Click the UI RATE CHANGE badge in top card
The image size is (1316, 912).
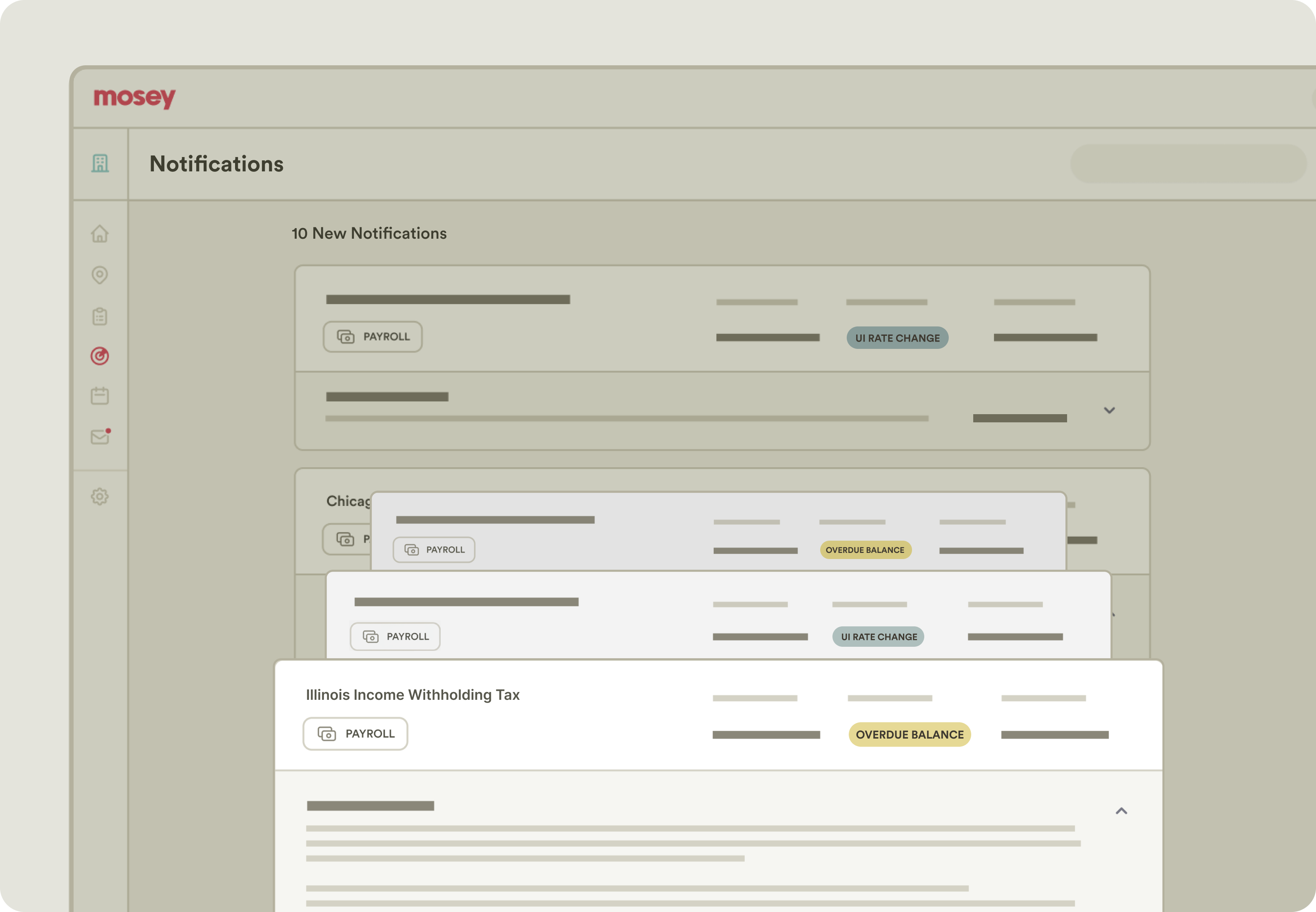pyautogui.click(x=897, y=338)
